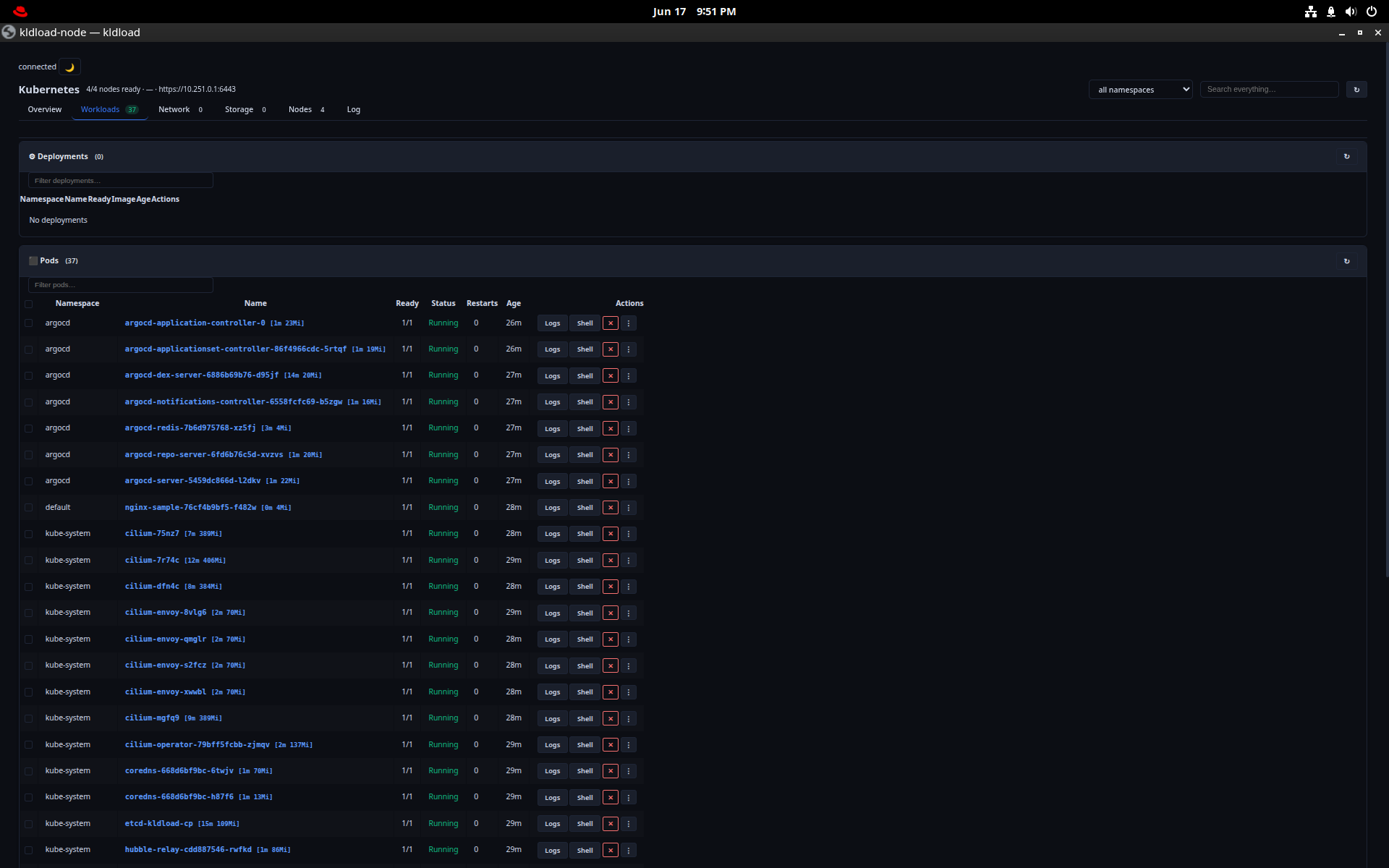
Task: Open Shell for argocd-redis pod
Action: (585, 429)
